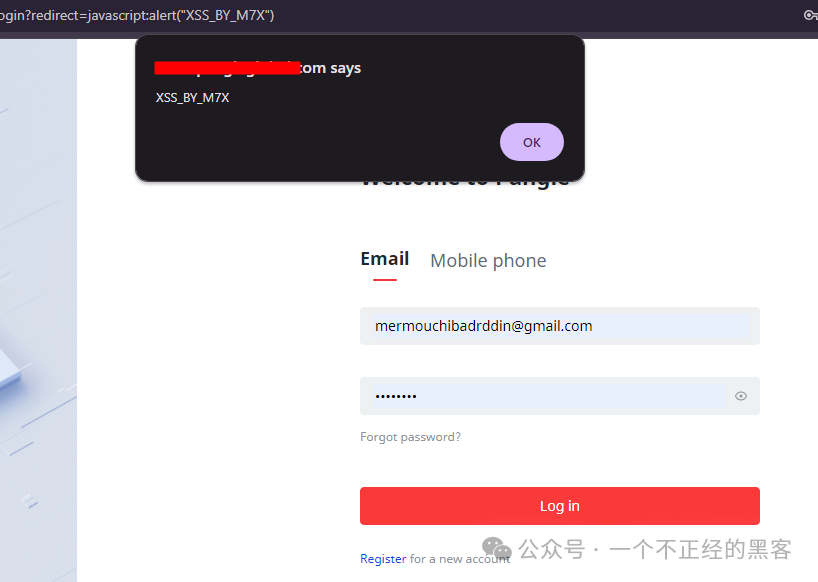Viewport: 818px width, 582px height.
Task: Open the Forgot password? link
Action: tap(411, 437)
